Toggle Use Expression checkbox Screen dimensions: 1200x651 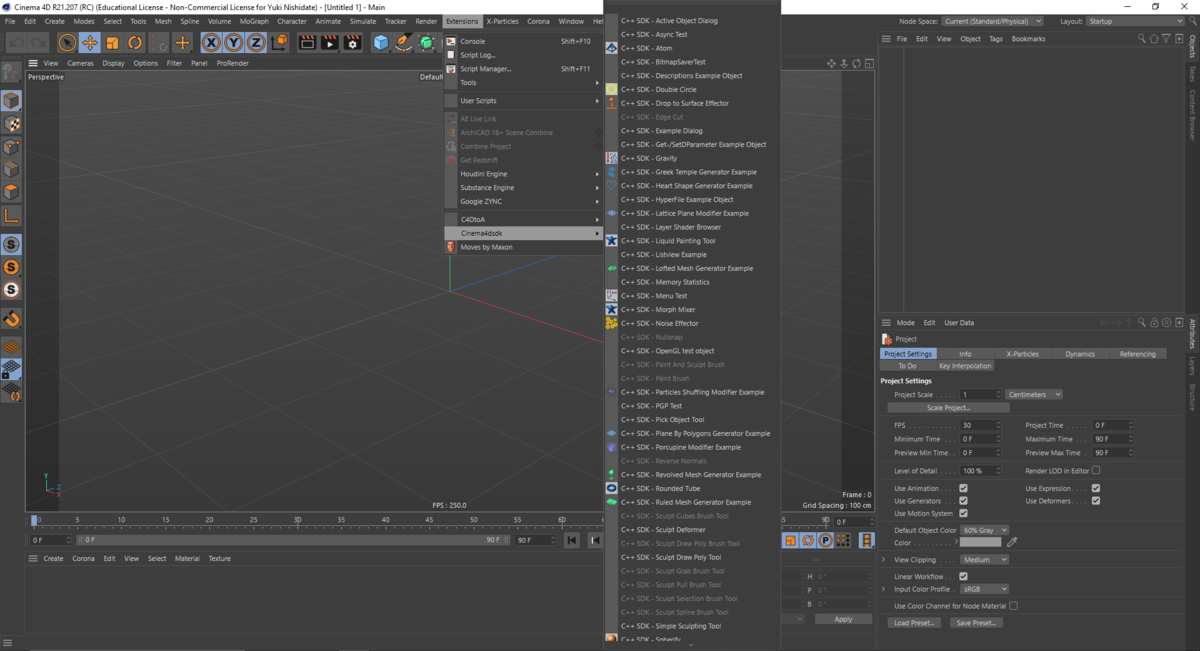click(x=1096, y=488)
